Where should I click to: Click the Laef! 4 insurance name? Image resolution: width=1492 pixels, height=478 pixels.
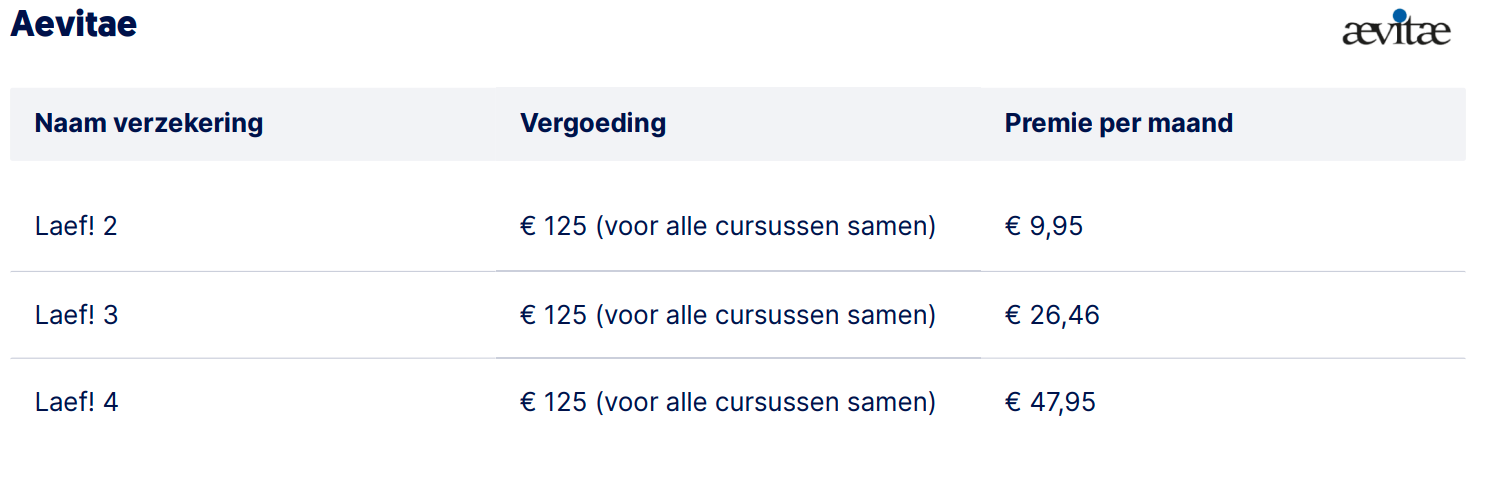(x=76, y=403)
